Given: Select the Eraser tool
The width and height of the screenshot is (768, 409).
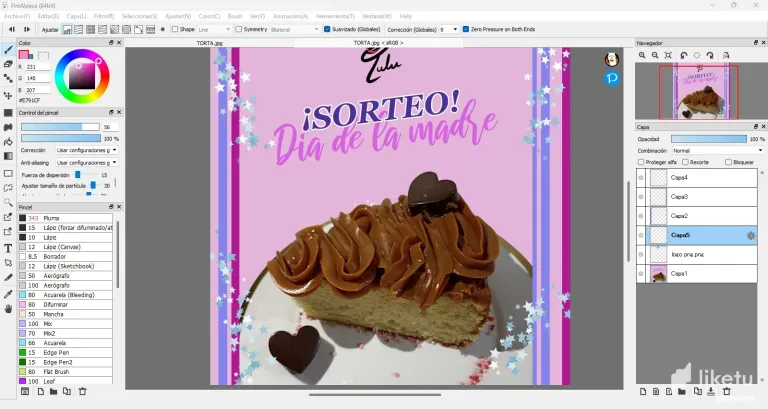Looking at the screenshot, I should (8, 64).
